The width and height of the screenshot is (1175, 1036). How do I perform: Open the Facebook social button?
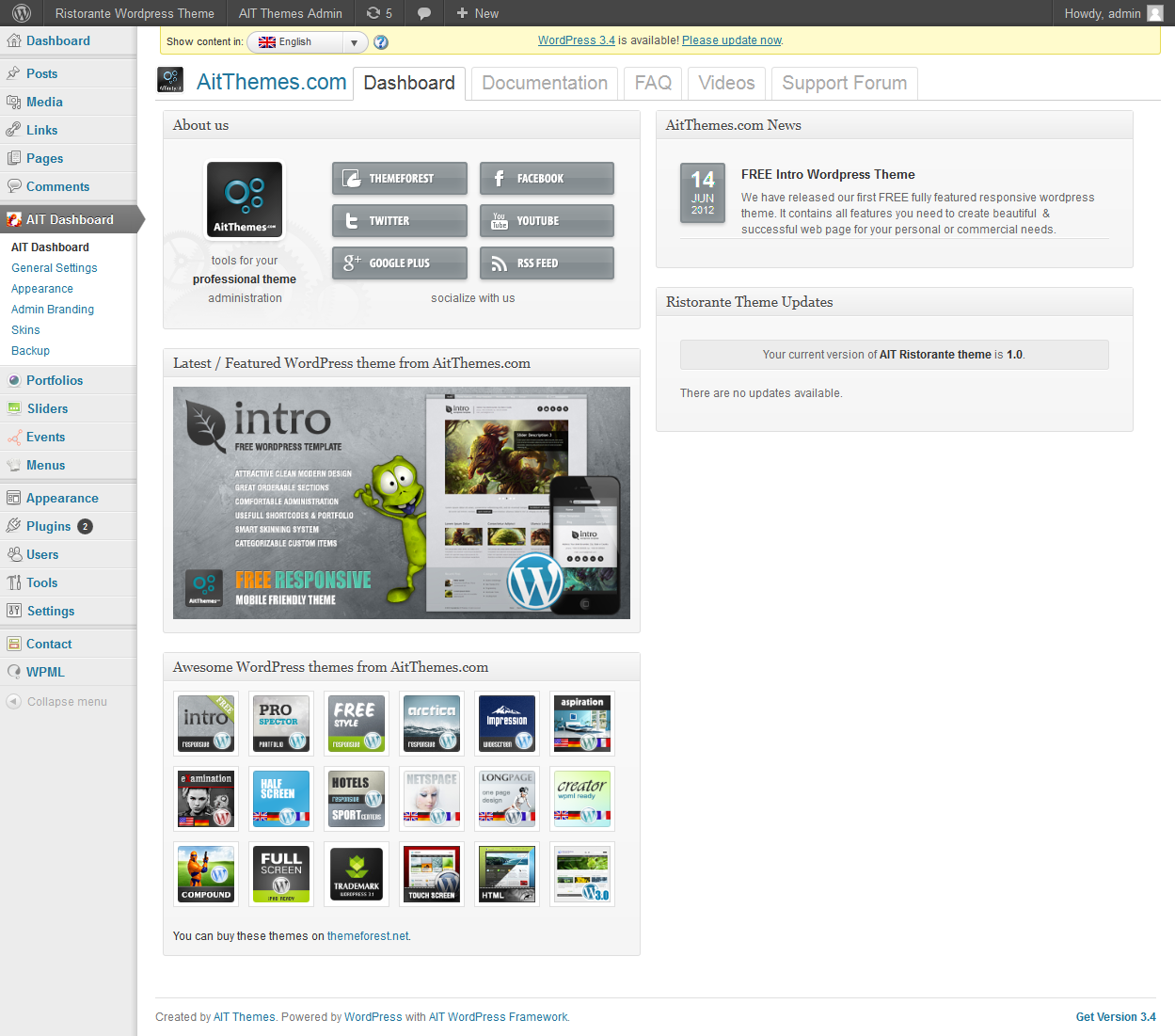pos(547,178)
